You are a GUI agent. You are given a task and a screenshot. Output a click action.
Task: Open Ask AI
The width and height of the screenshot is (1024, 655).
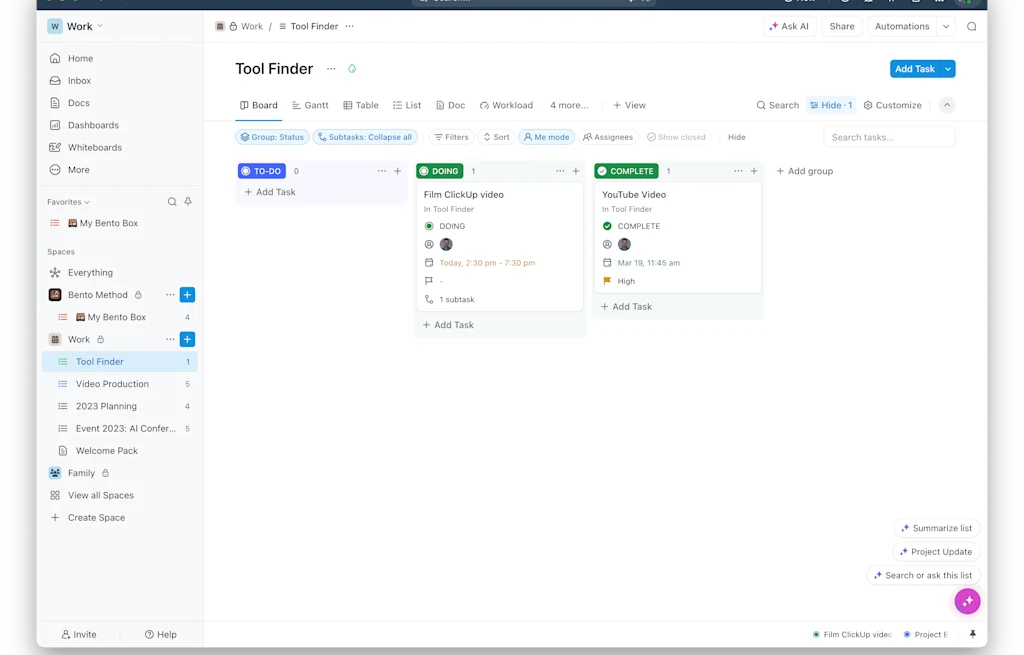tap(790, 26)
